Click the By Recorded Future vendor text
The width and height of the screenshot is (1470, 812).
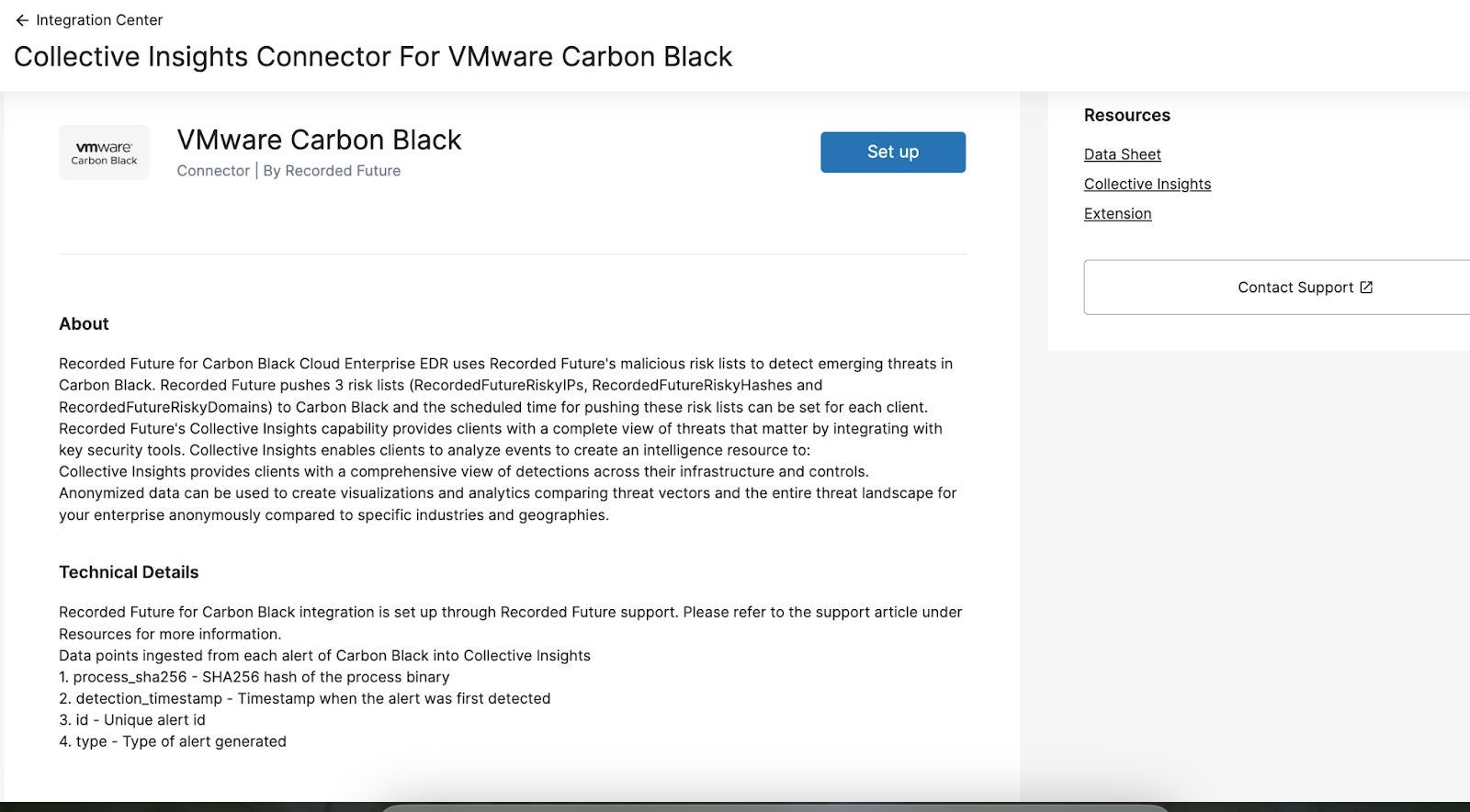(x=332, y=171)
